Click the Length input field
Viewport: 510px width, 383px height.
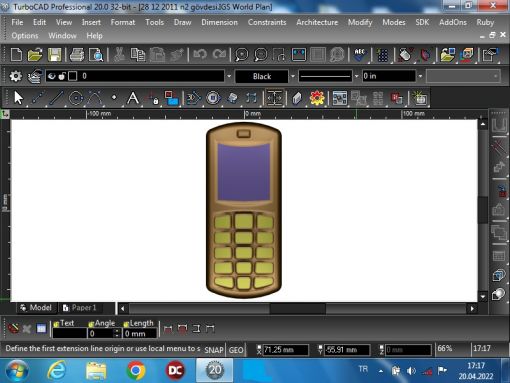tap(140, 333)
